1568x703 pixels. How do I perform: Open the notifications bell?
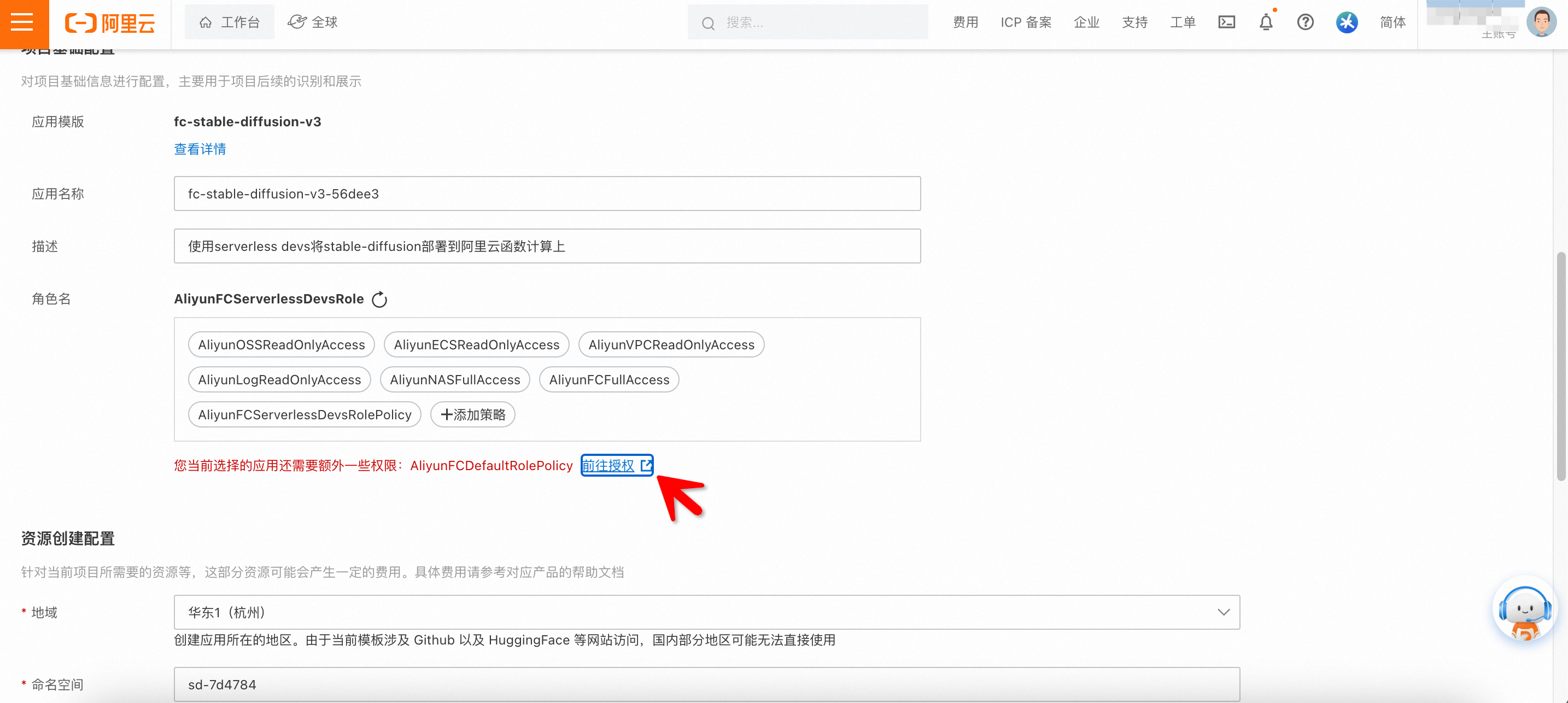[1266, 22]
